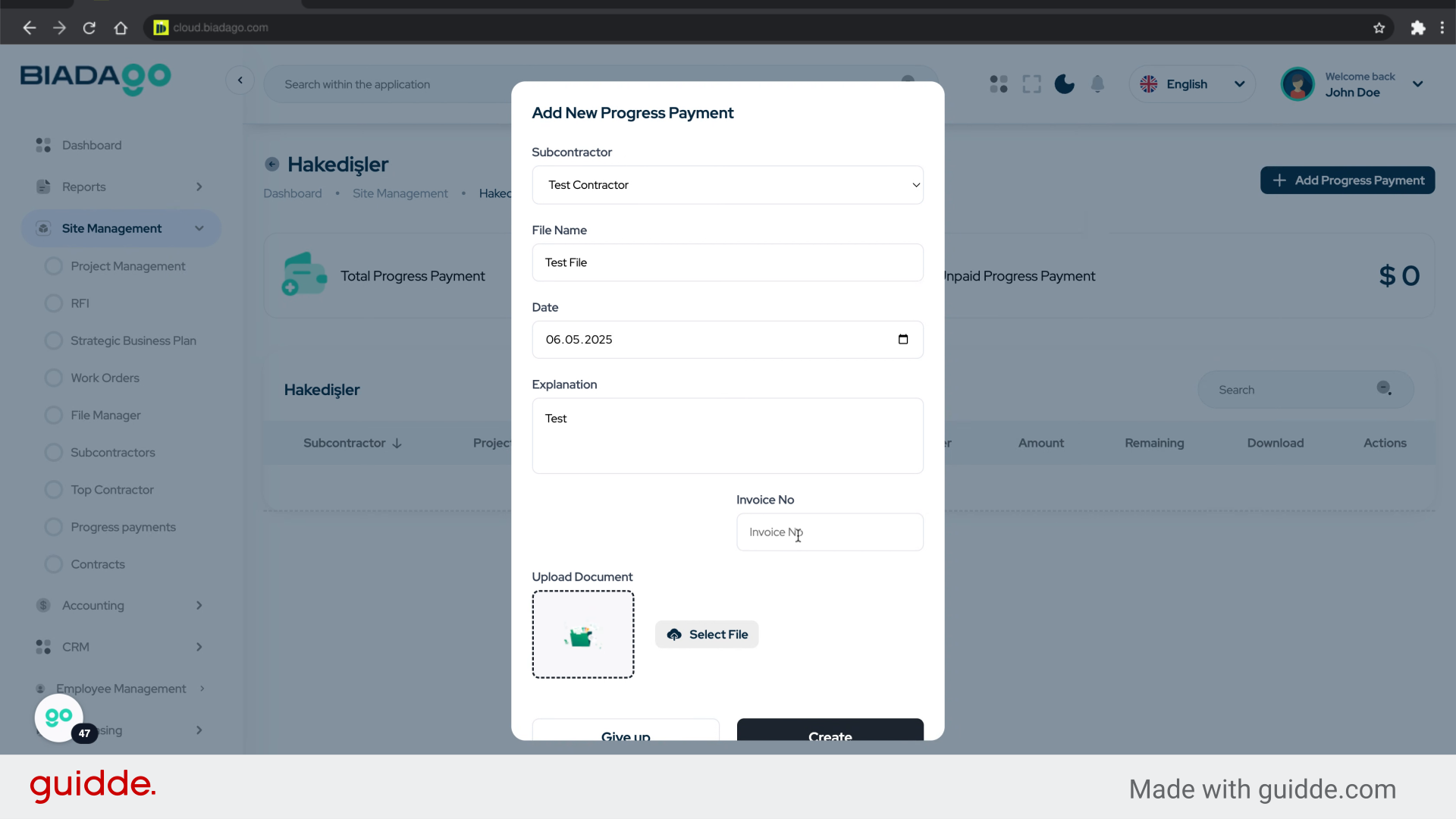1456x819 pixels.
Task: Click the fullscreen expand icon
Action: point(1031,84)
